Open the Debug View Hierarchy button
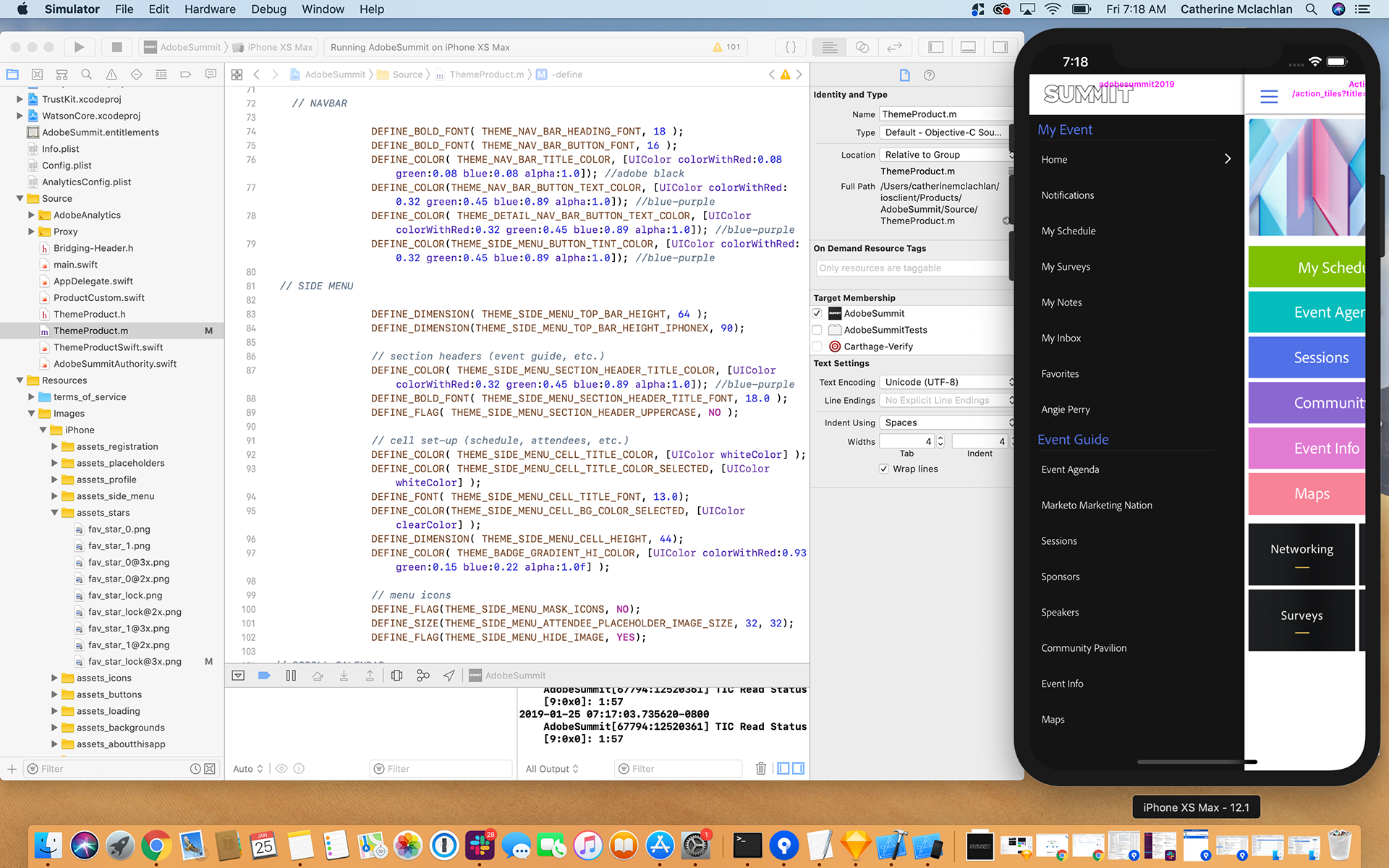Viewport: 1389px width, 868px height. pyautogui.click(x=396, y=676)
